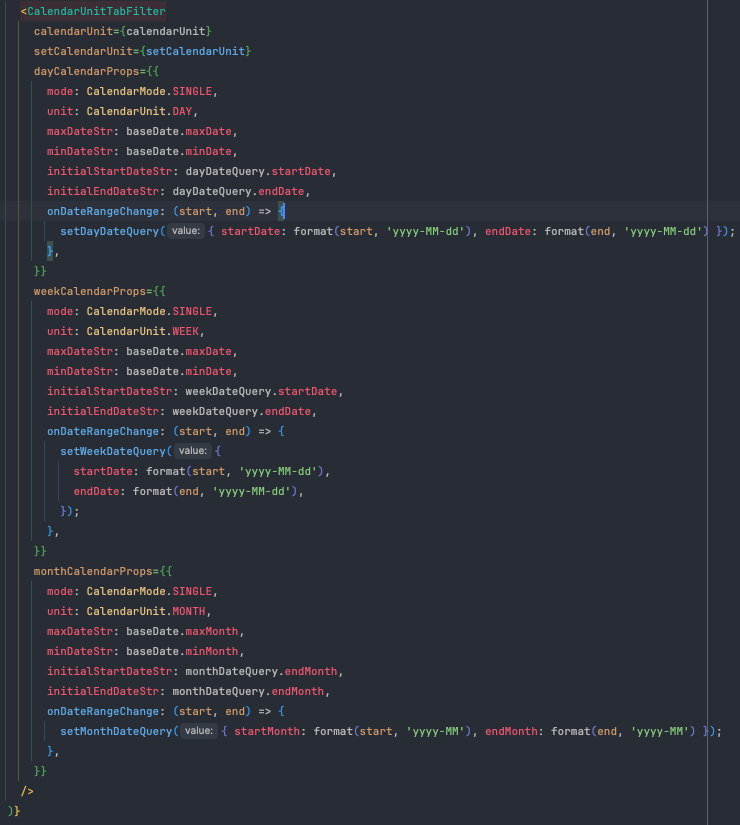
Task: Click weekDateQuery.endDate expression
Action: click(x=242, y=411)
